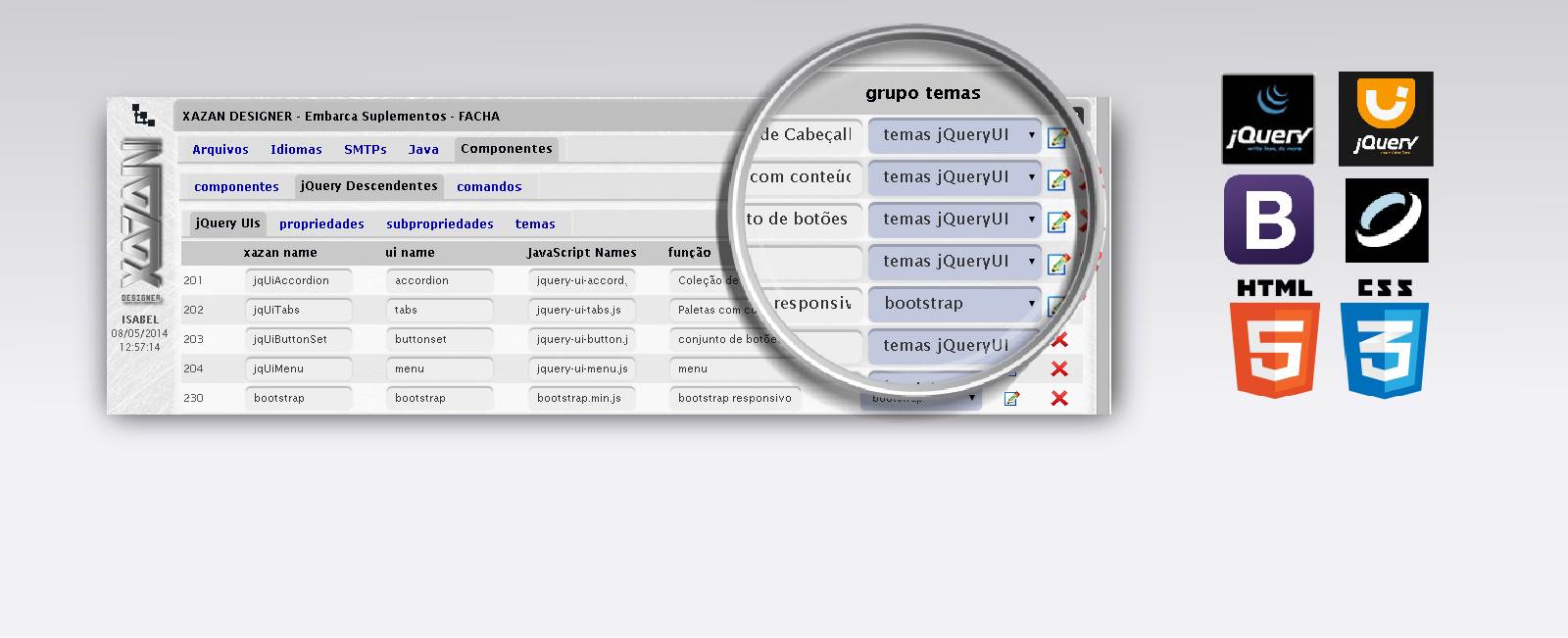Click the menu field under ui name
Image resolution: width=1568 pixels, height=638 pixels.
[440, 369]
